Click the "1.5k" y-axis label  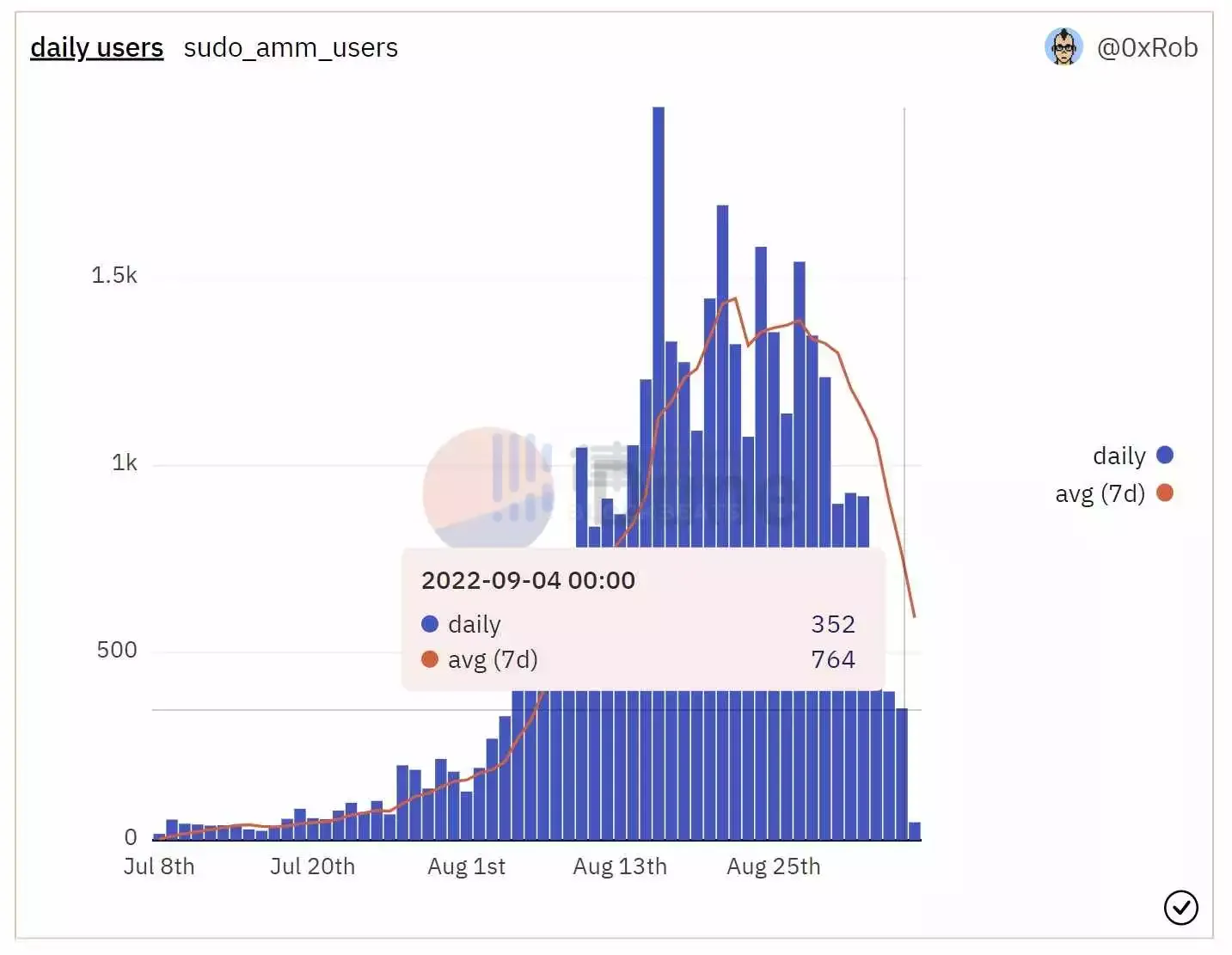tap(113, 275)
